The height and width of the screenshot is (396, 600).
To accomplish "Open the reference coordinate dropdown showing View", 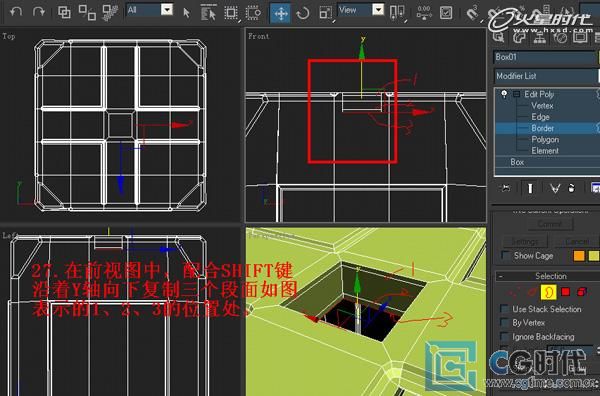I will (360, 10).
